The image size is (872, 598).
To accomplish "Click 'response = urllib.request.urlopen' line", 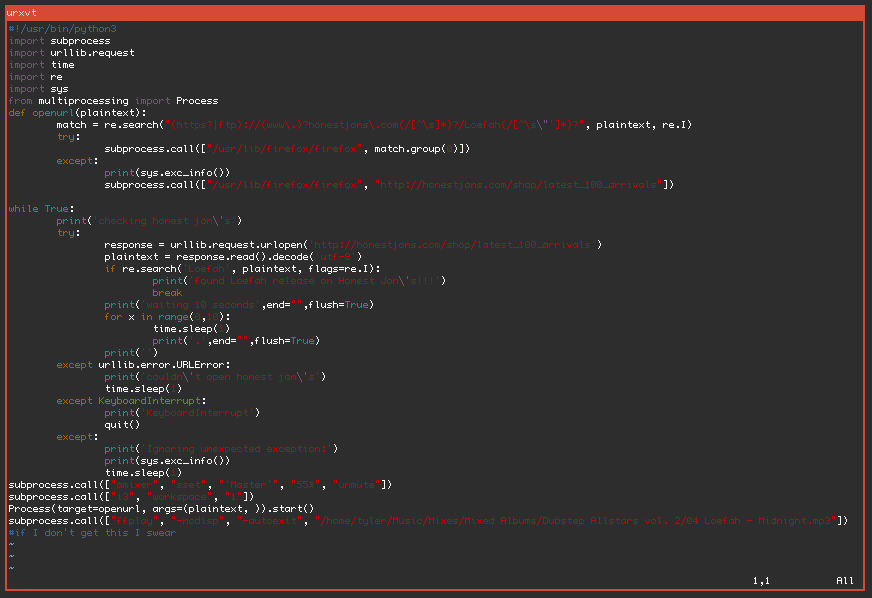I will [x=353, y=245].
